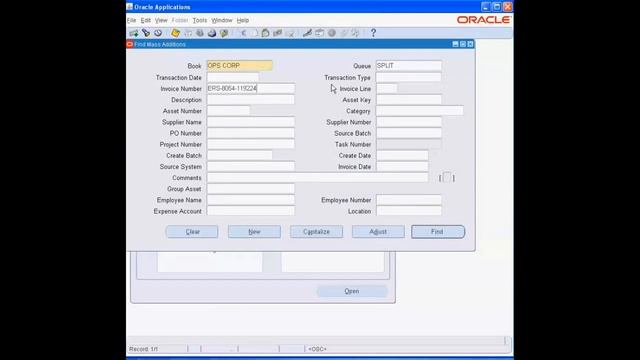Click the Clear button
The width and height of the screenshot is (640, 360).
[x=192, y=232]
